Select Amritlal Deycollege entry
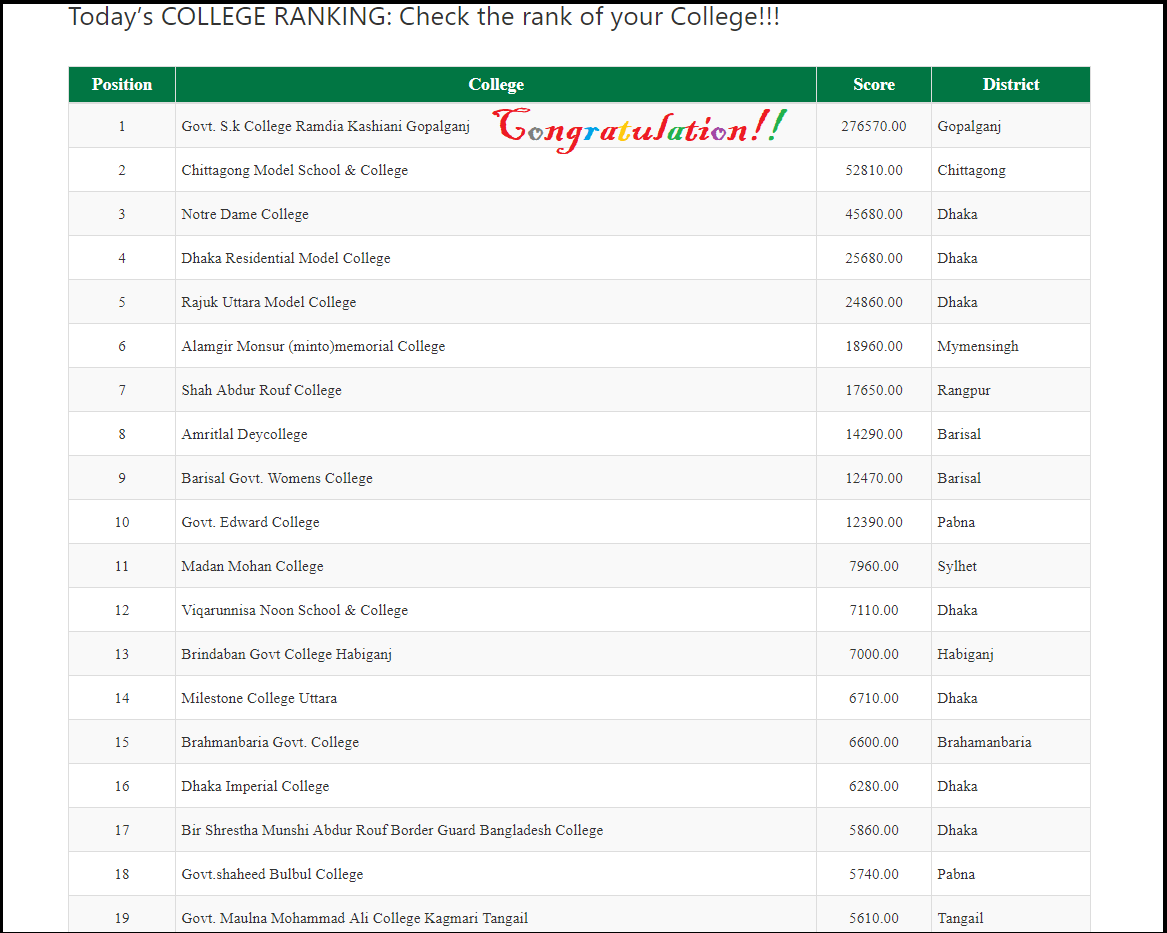 tap(244, 434)
